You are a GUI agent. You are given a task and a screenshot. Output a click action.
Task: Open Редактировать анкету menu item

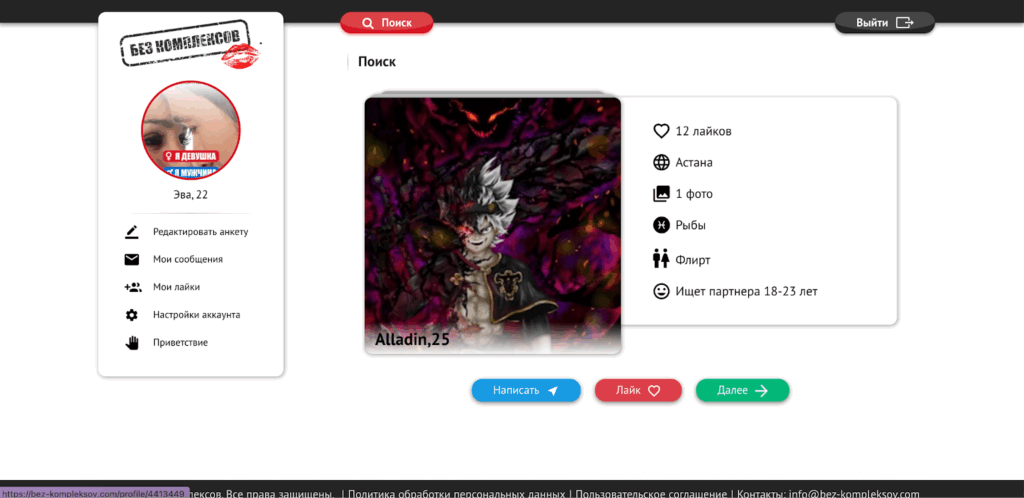pyautogui.click(x=200, y=232)
